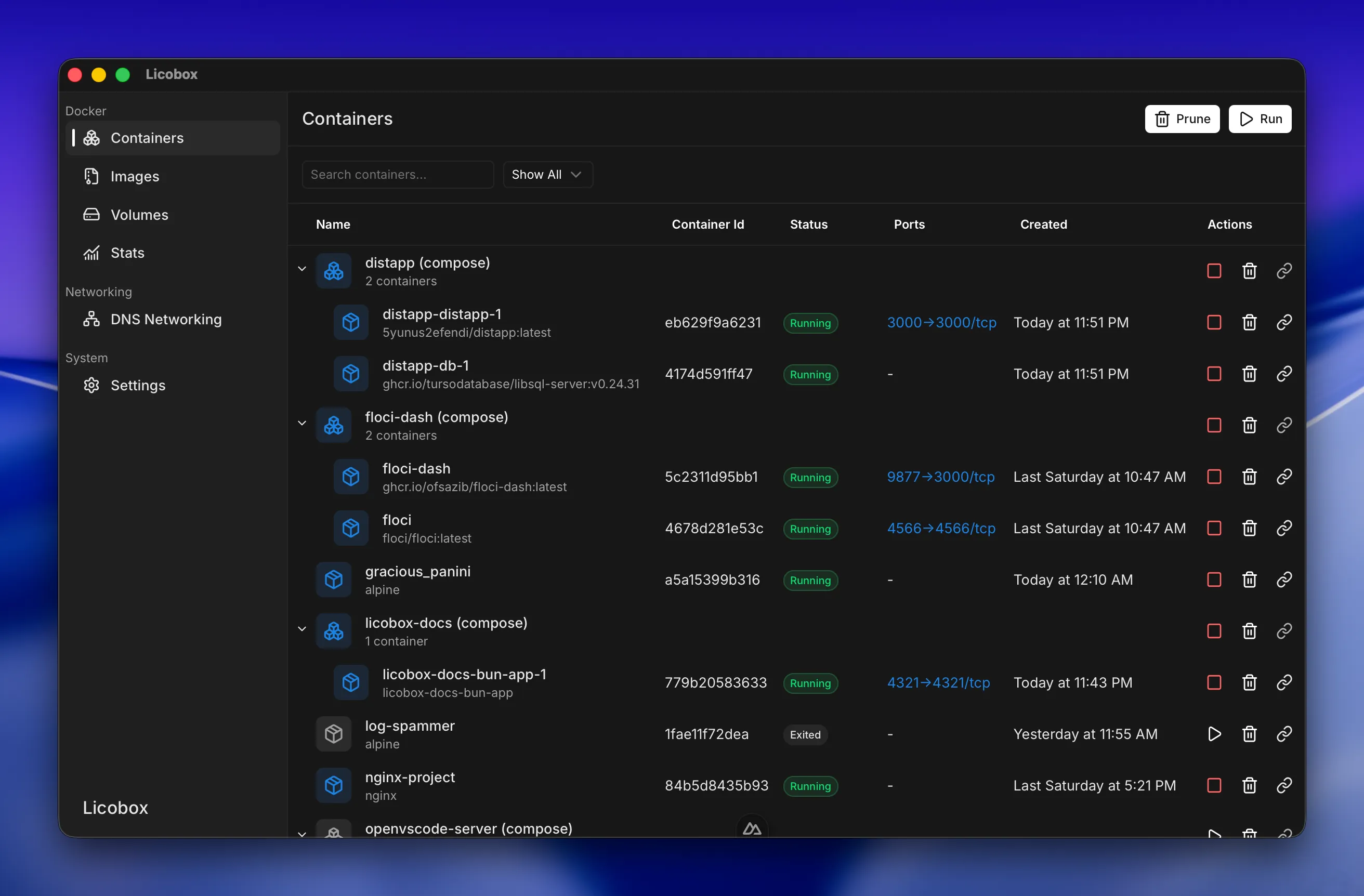
Task: Open port link 9877→3000/tcp
Action: tap(940, 477)
